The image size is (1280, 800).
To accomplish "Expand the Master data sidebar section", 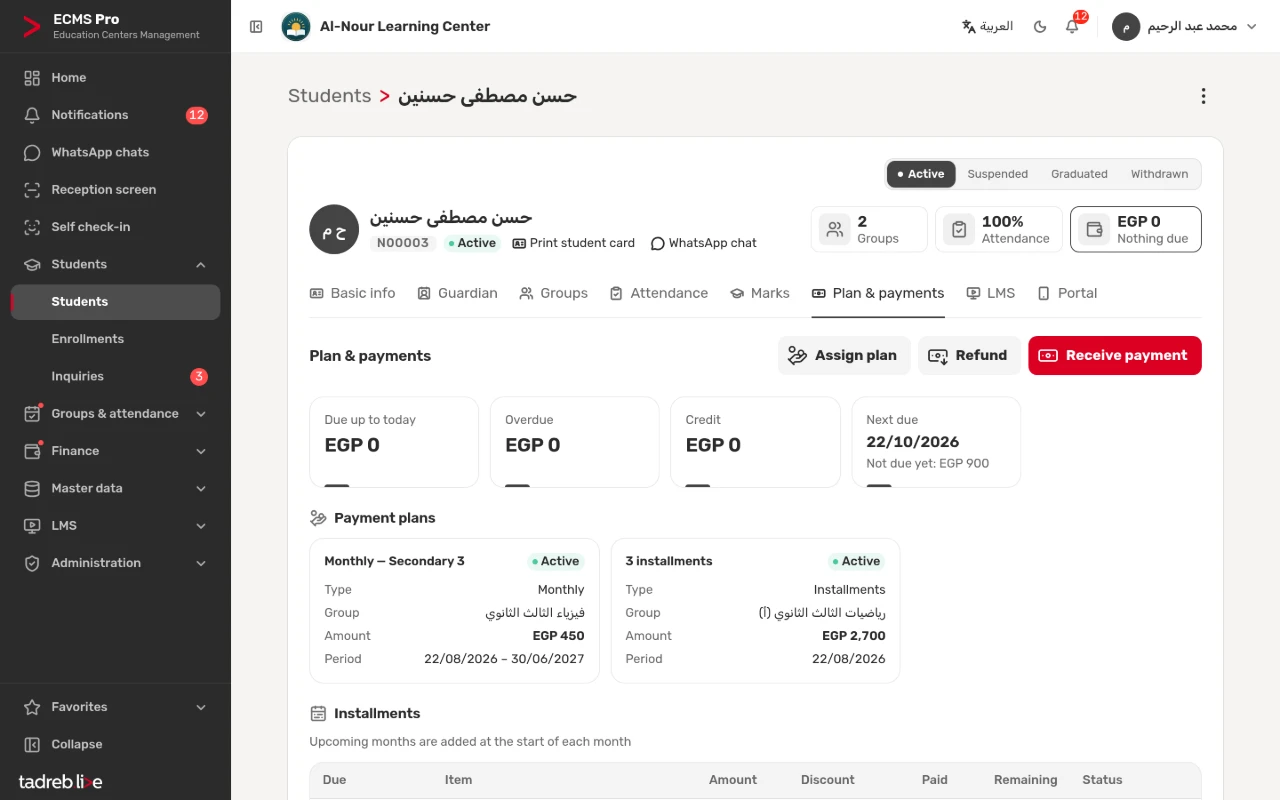I will (x=115, y=488).
